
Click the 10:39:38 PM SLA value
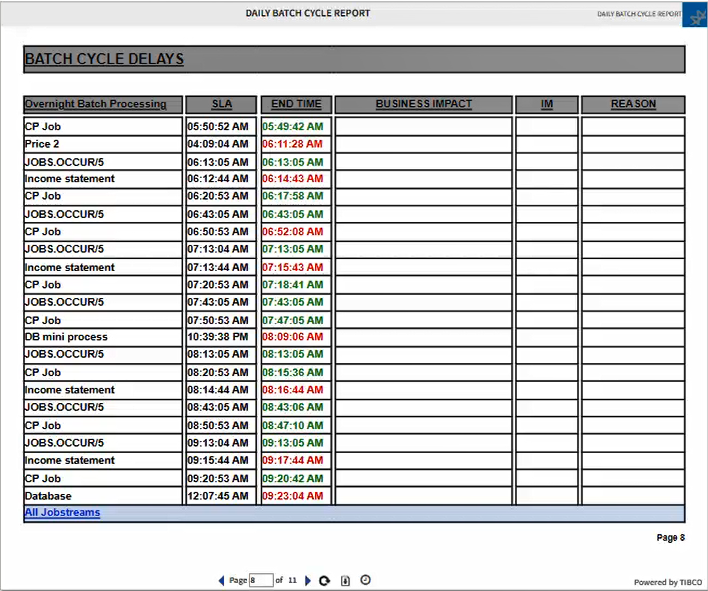218,337
